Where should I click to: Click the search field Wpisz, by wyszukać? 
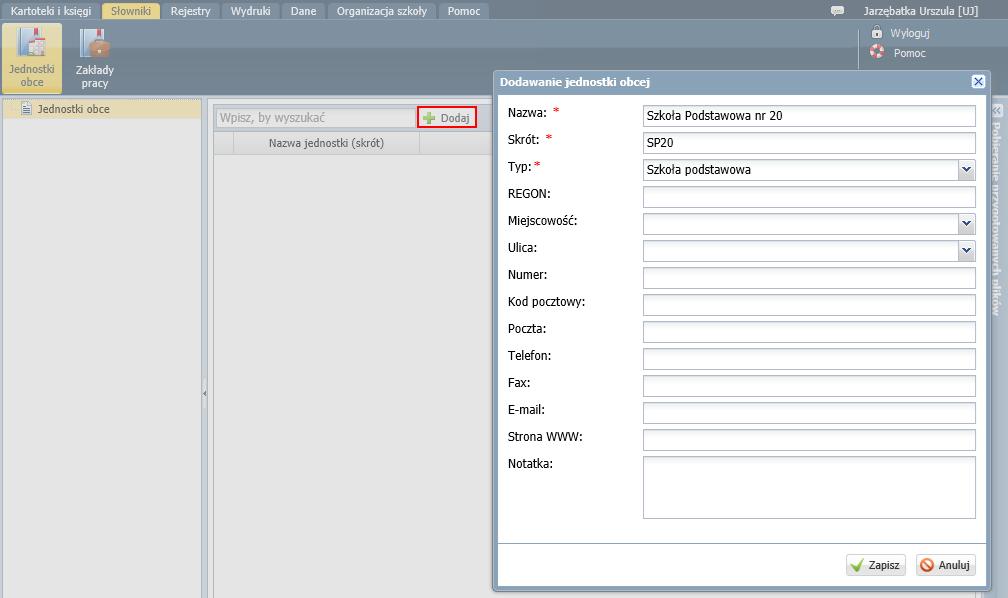click(316, 118)
